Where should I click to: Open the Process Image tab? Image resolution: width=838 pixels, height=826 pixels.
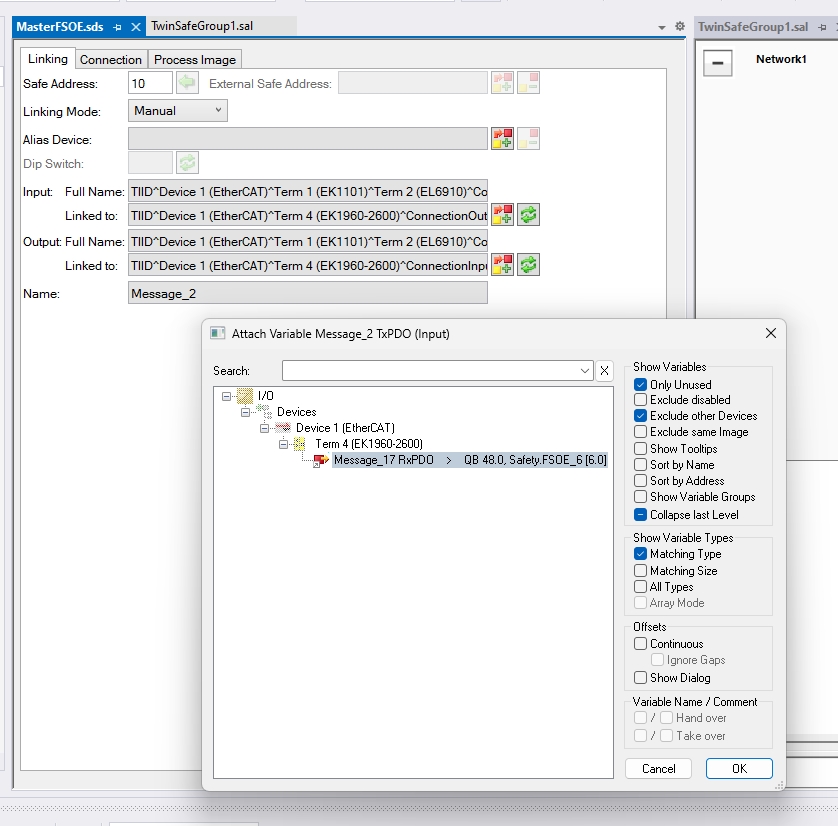point(195,60)
